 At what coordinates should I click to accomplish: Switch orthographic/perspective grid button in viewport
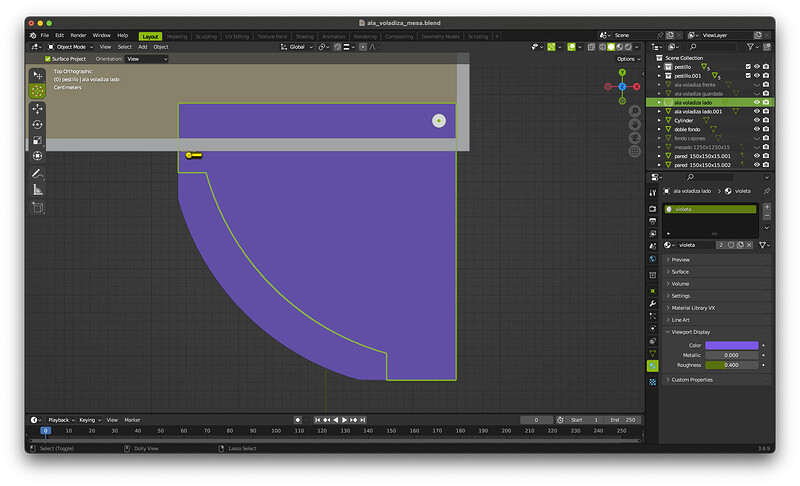(x=634, y=151)
